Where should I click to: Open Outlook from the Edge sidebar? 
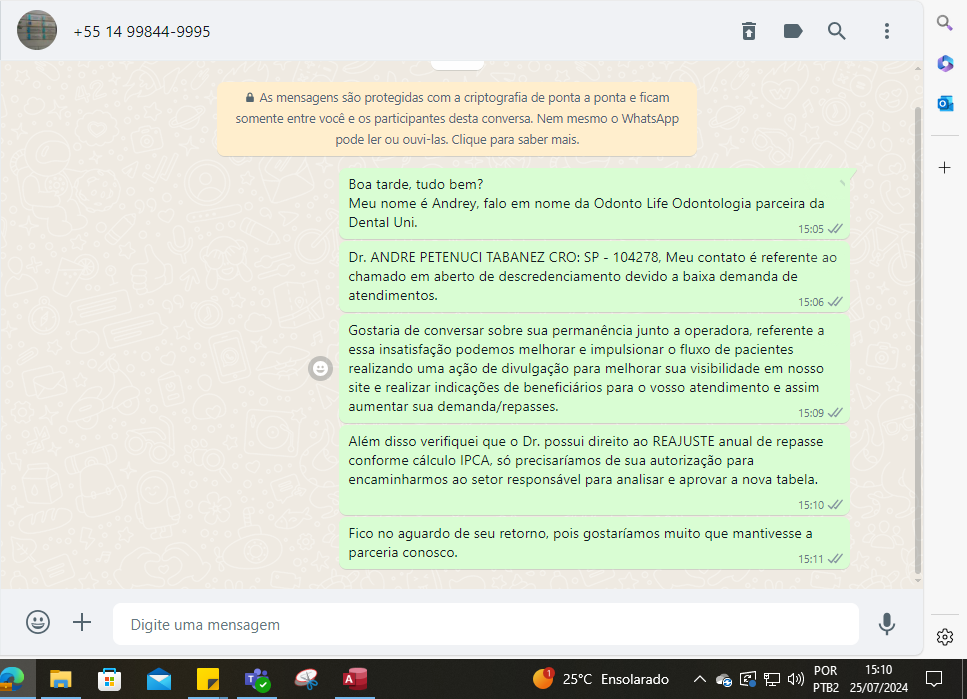pyautogui.click(x=945, y=103)
